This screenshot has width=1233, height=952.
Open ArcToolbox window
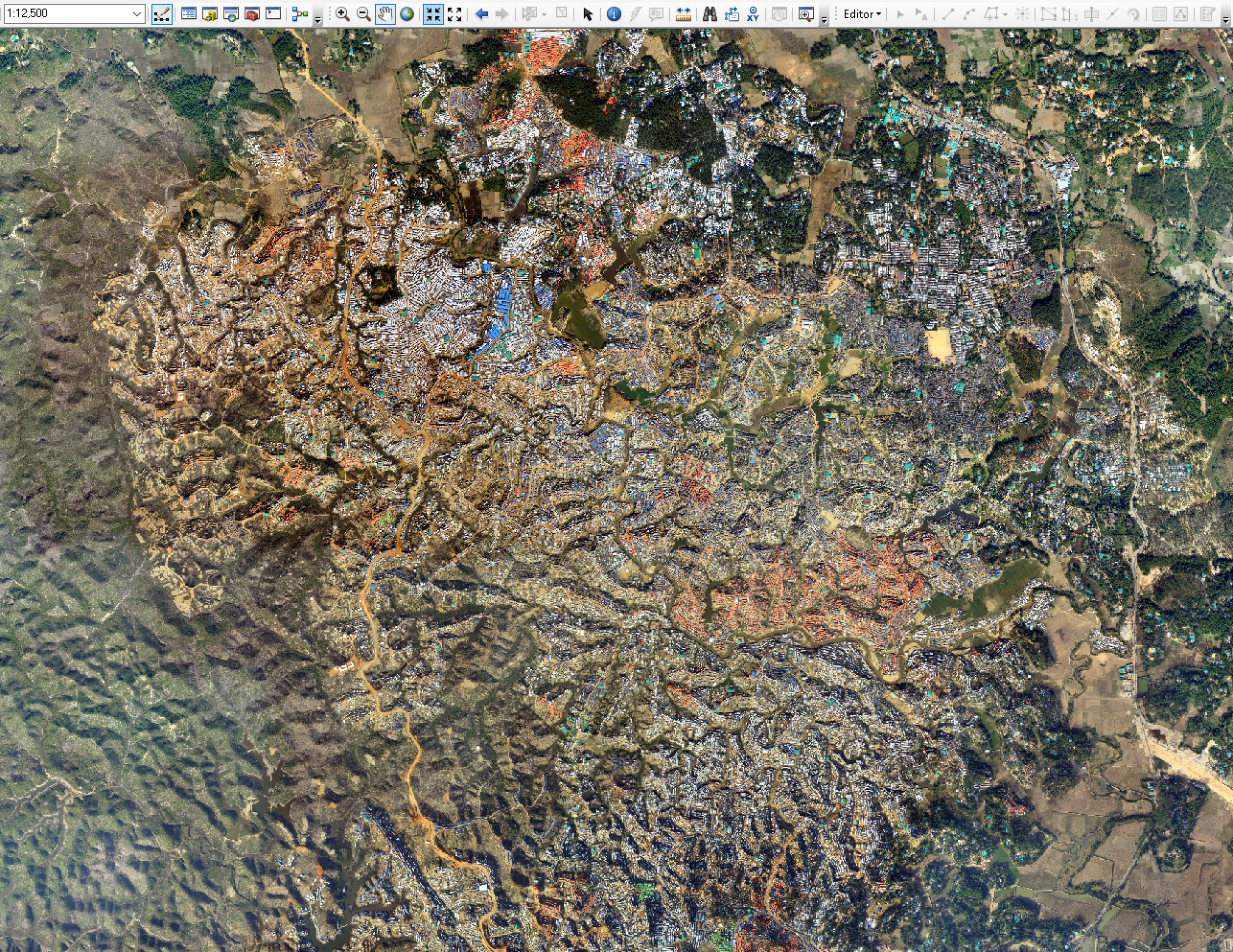(x=252, y=14)
